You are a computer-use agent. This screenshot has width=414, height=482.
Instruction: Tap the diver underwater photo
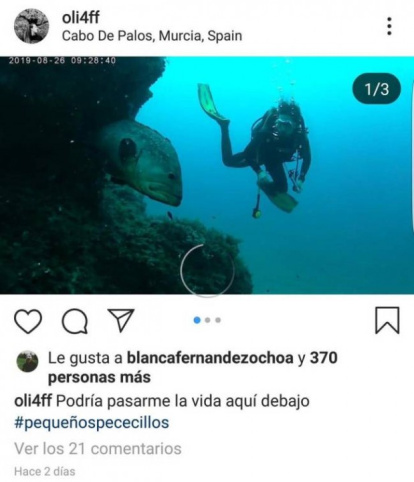[207, 175]
